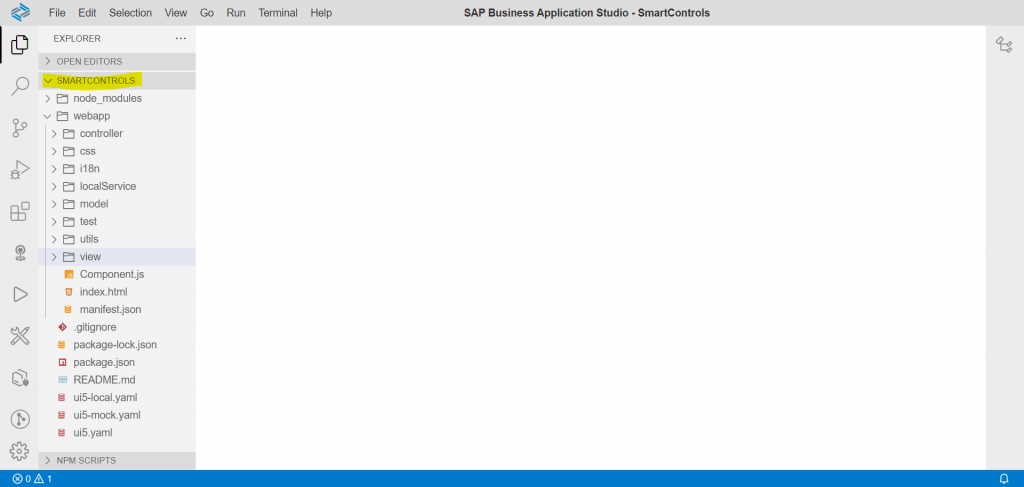Expand the view folder
Viewport: 1024px width, 487px height.
click(117, 257)
